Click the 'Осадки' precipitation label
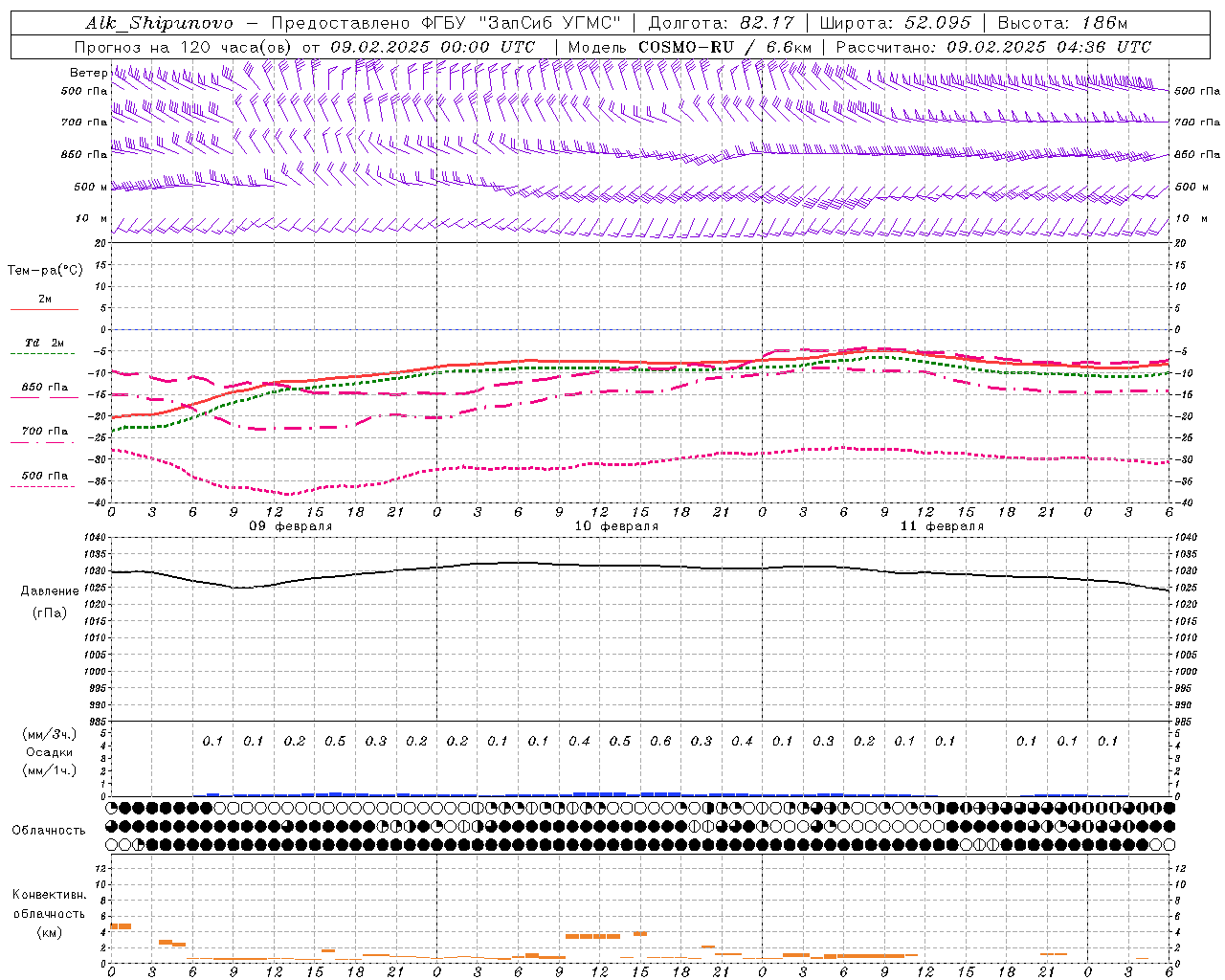This screenshot has height=980, width=1225. pos(50,752)
